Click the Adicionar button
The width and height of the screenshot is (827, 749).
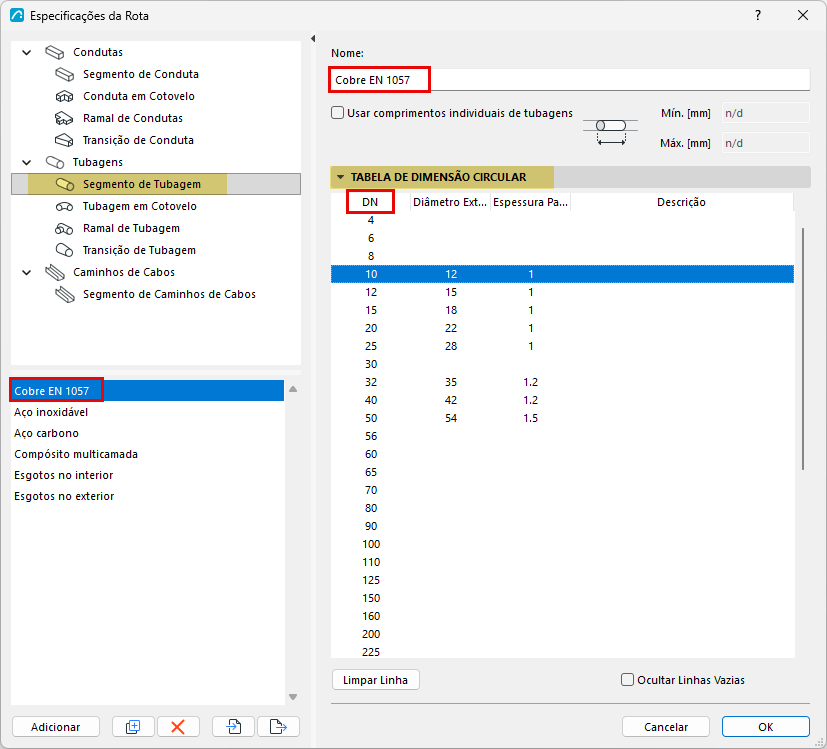[55, 727]
